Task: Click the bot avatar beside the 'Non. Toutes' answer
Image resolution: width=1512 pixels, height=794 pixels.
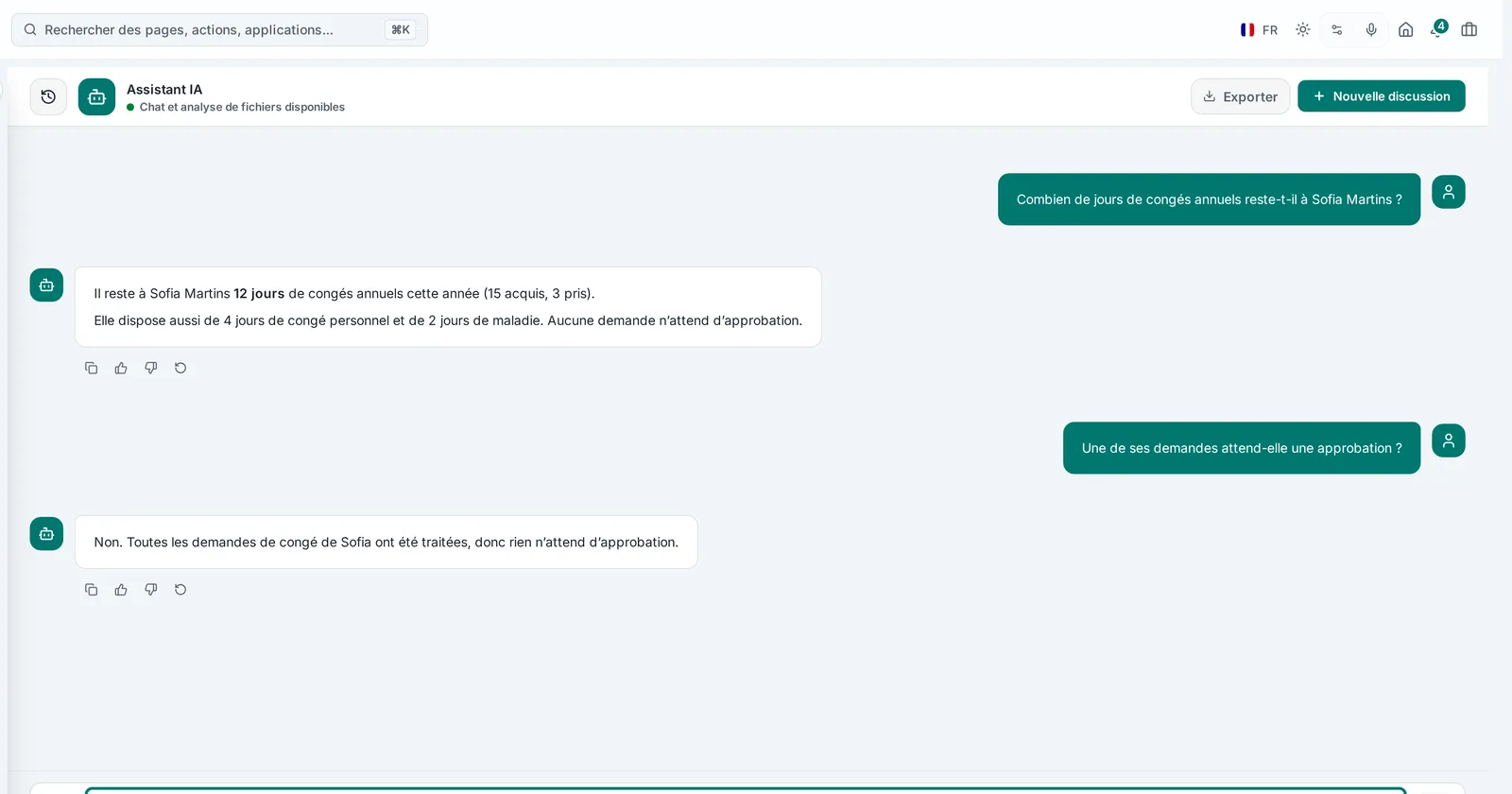Action: tap(46, 534)
